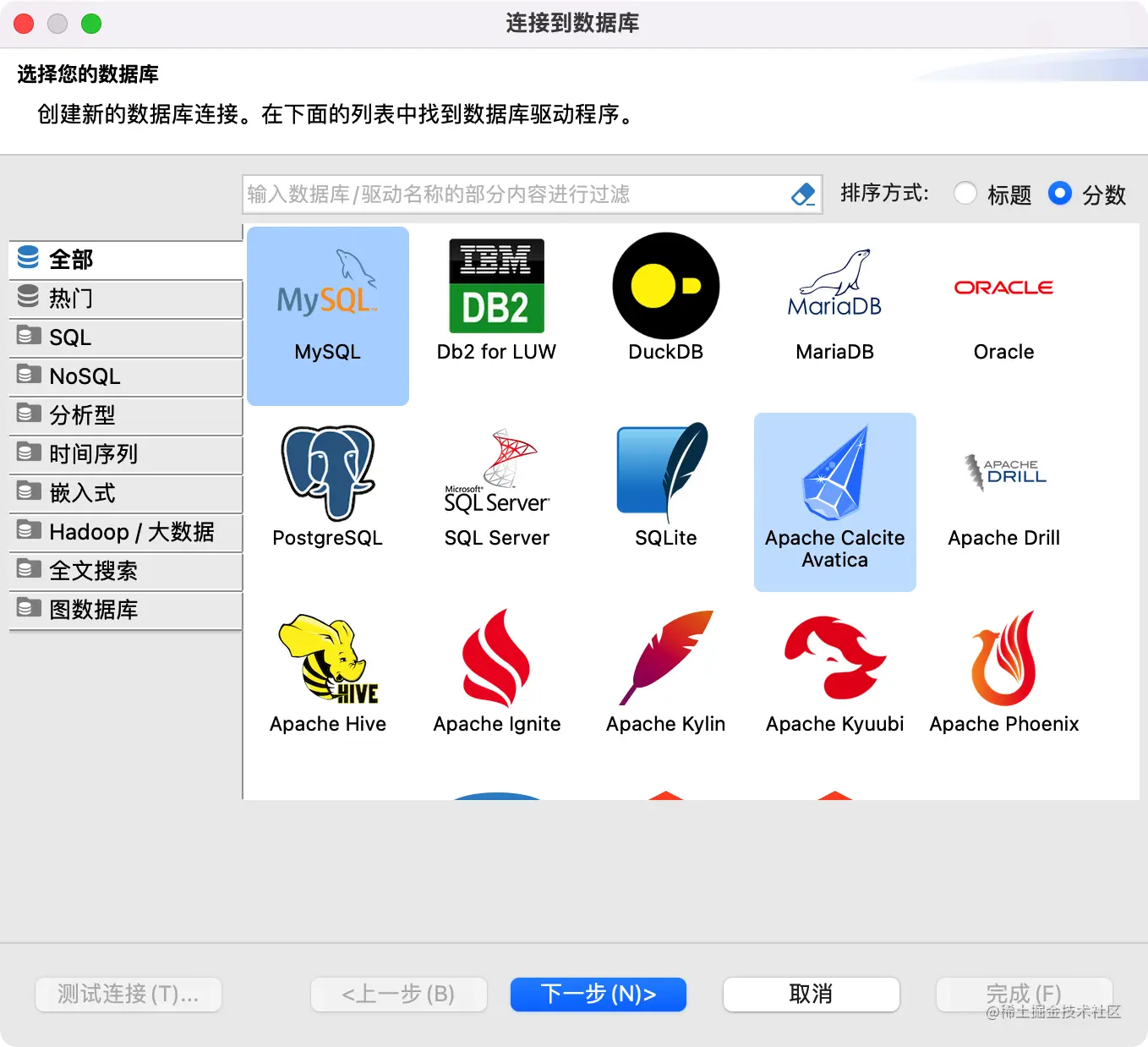Clear the filter with the eraser icon

(x=803, y=195)
